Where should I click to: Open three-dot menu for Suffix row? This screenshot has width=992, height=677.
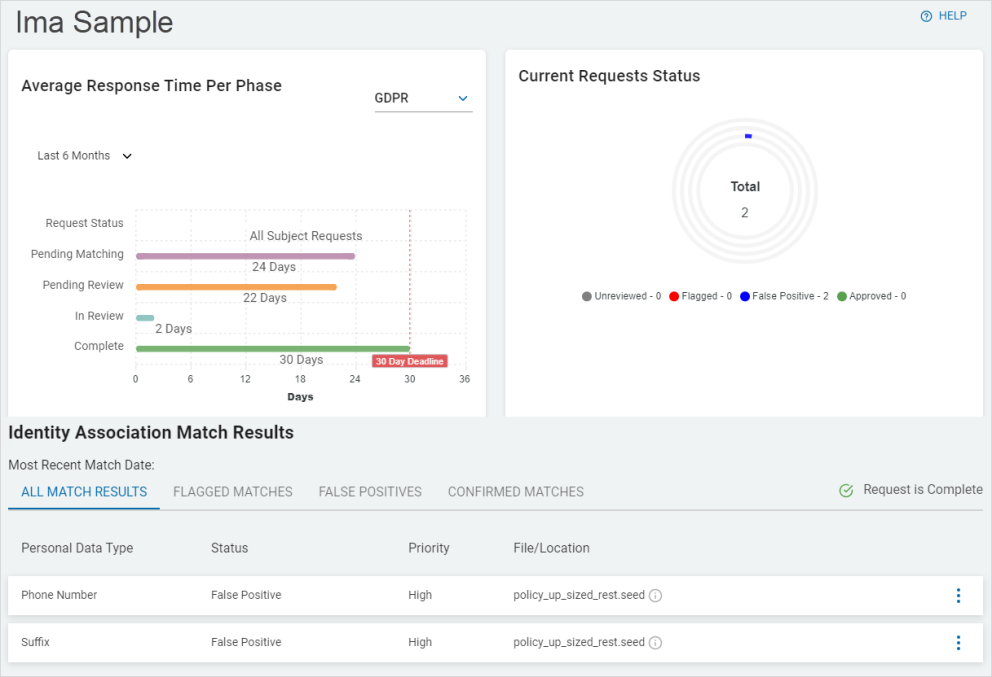[958, 643]
